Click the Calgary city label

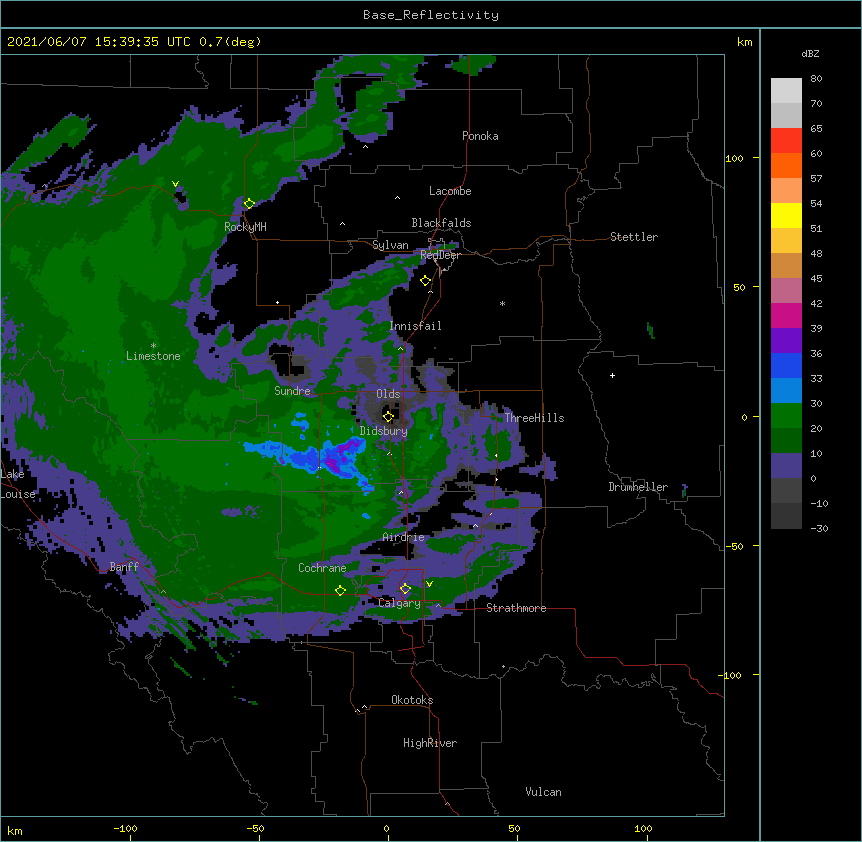pyautogui.click(x=399, y=603)
